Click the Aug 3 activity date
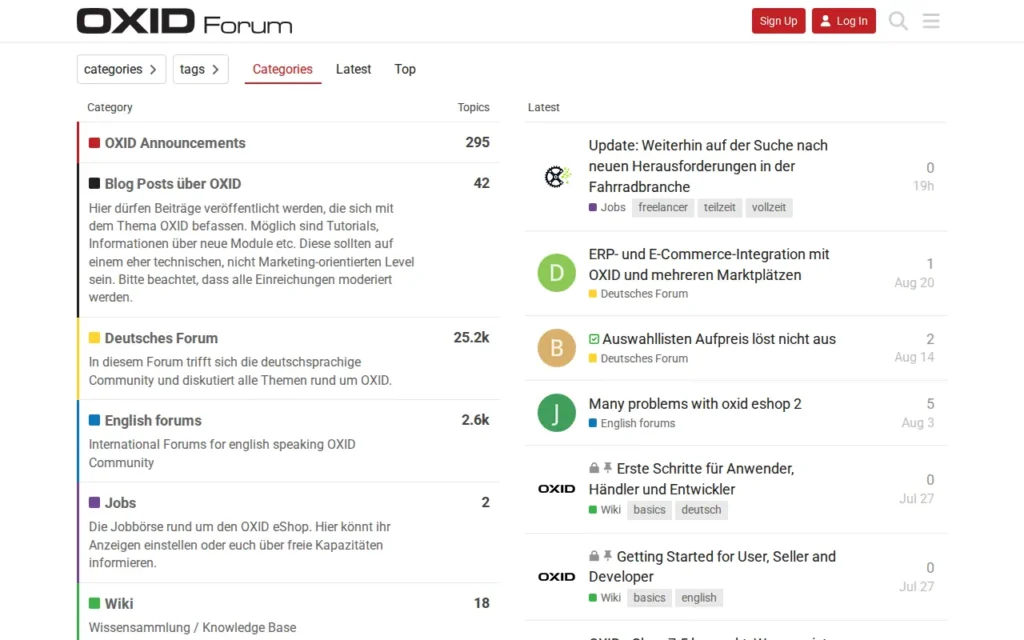The height and width of the screenshot is (640, 1024). [918, 423]
